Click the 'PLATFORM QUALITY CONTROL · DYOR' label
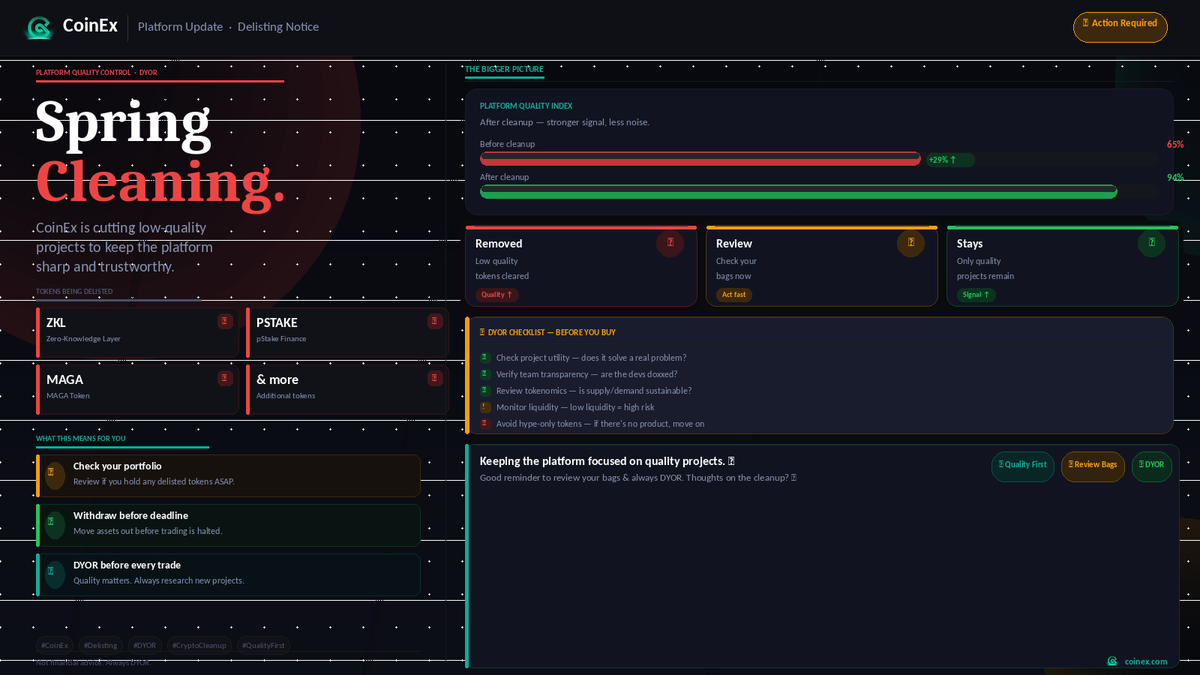 (96, 73)
